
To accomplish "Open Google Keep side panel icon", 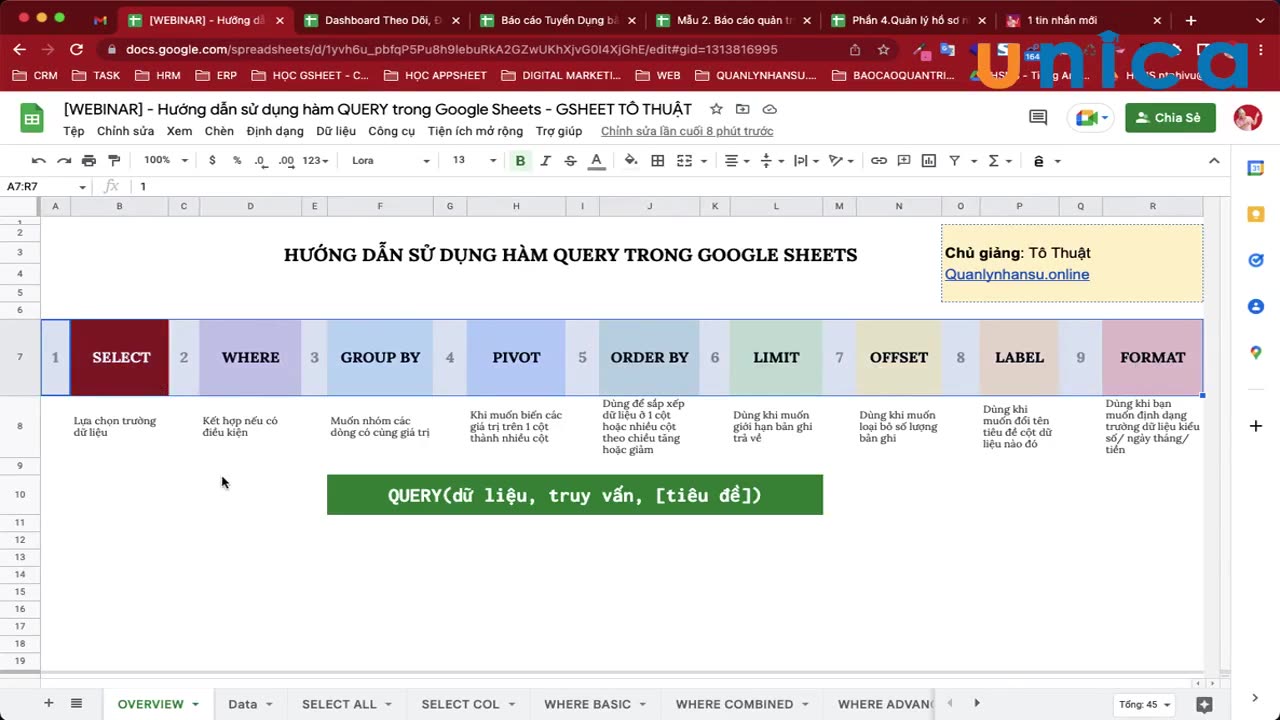I will [1256, 214].
